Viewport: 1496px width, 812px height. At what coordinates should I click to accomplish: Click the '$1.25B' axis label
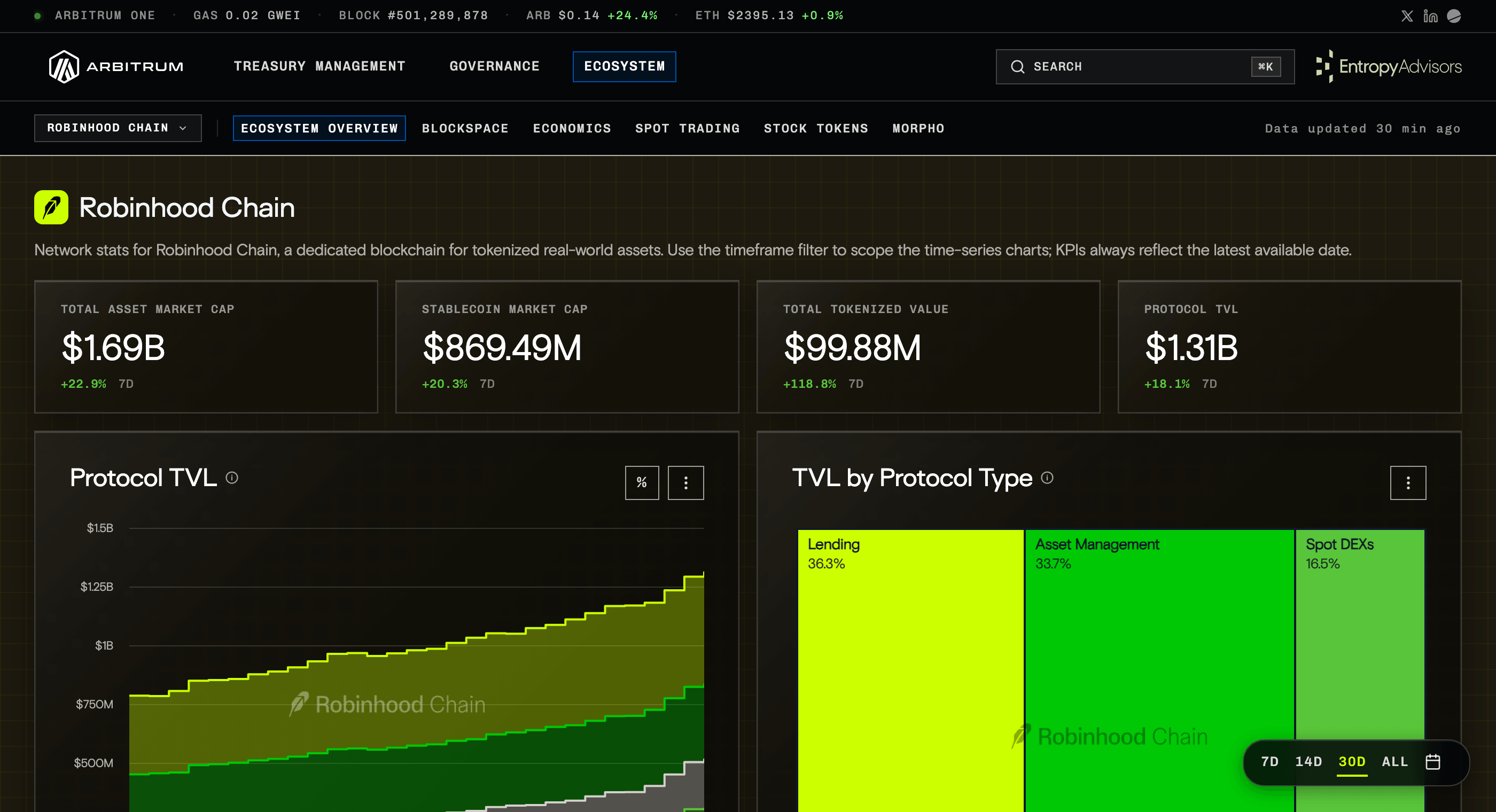[97, 587]
